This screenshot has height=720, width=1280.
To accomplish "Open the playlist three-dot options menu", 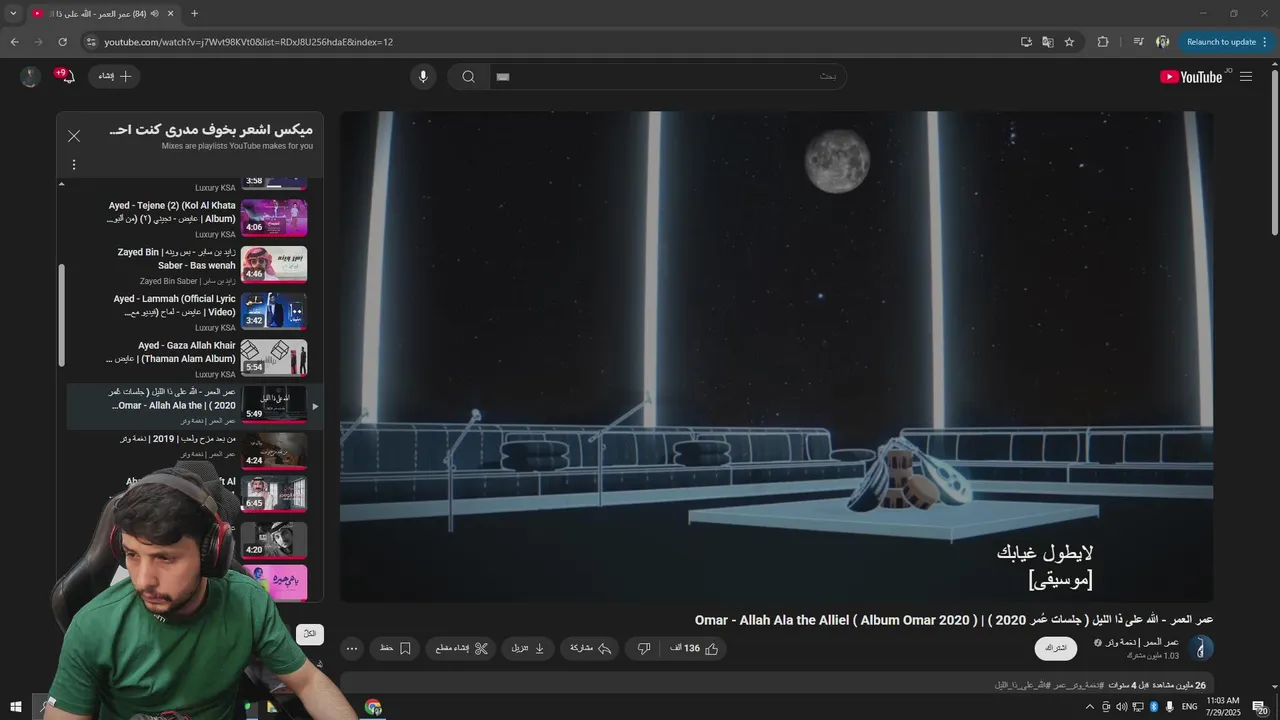I will pyautogui.click(x=74, y=164).
